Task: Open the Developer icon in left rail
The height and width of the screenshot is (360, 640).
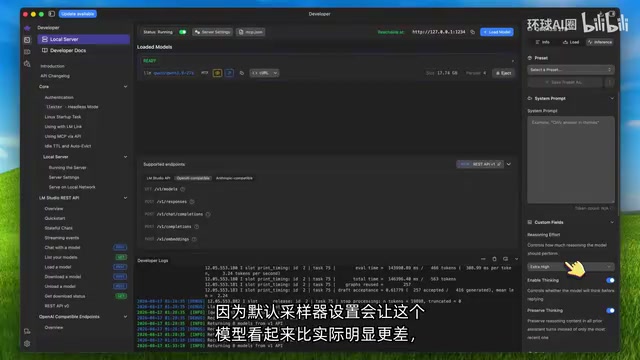Action: (x=27, y=40)
